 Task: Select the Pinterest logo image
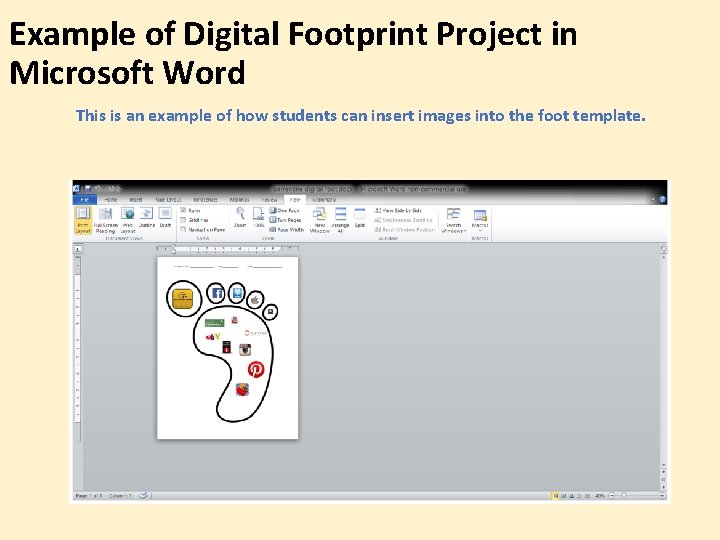(x=256, y=369)
